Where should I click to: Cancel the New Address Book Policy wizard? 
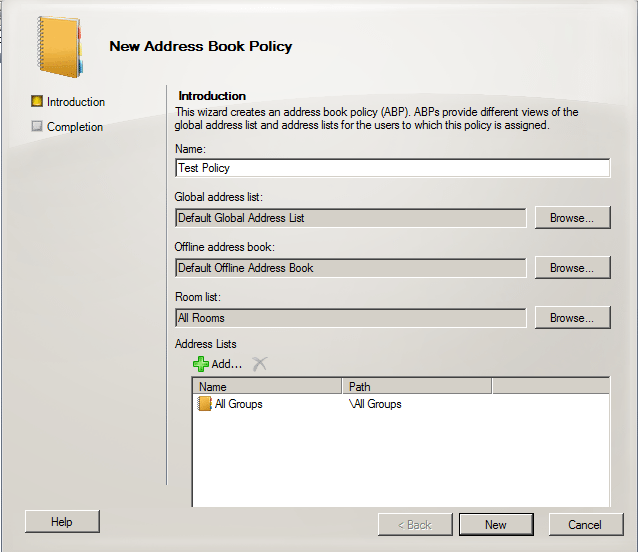pyautogui.click(x=586, y=525)
